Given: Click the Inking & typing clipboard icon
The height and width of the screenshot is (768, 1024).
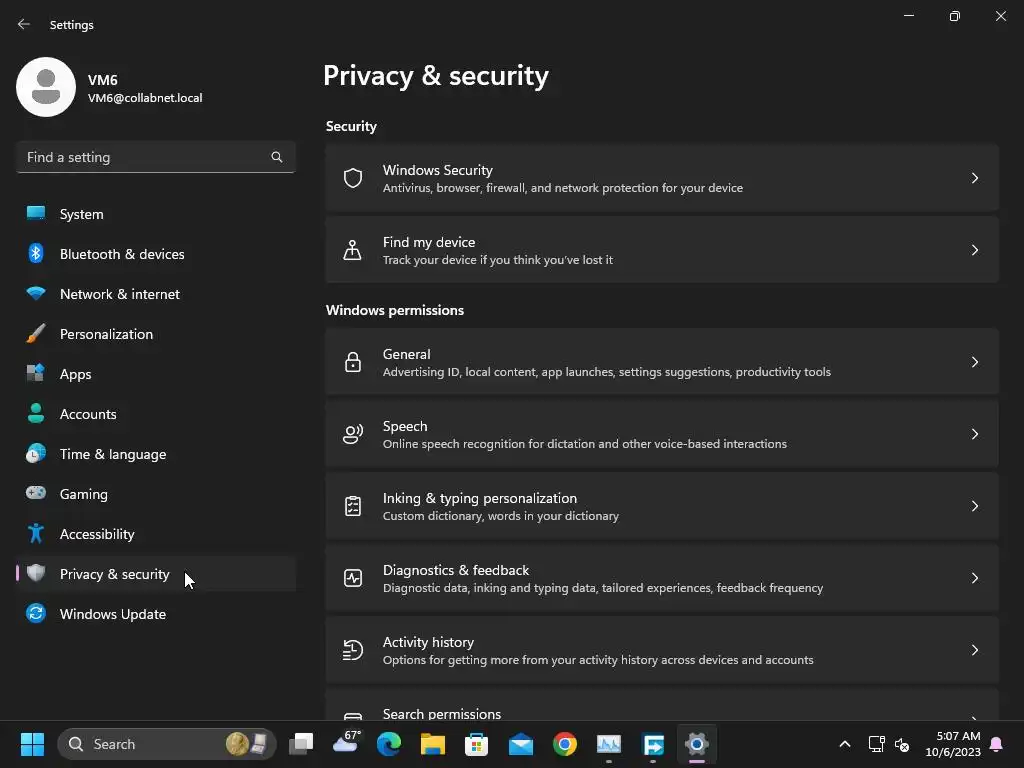Looking at the screenshot, I should 353,506.
